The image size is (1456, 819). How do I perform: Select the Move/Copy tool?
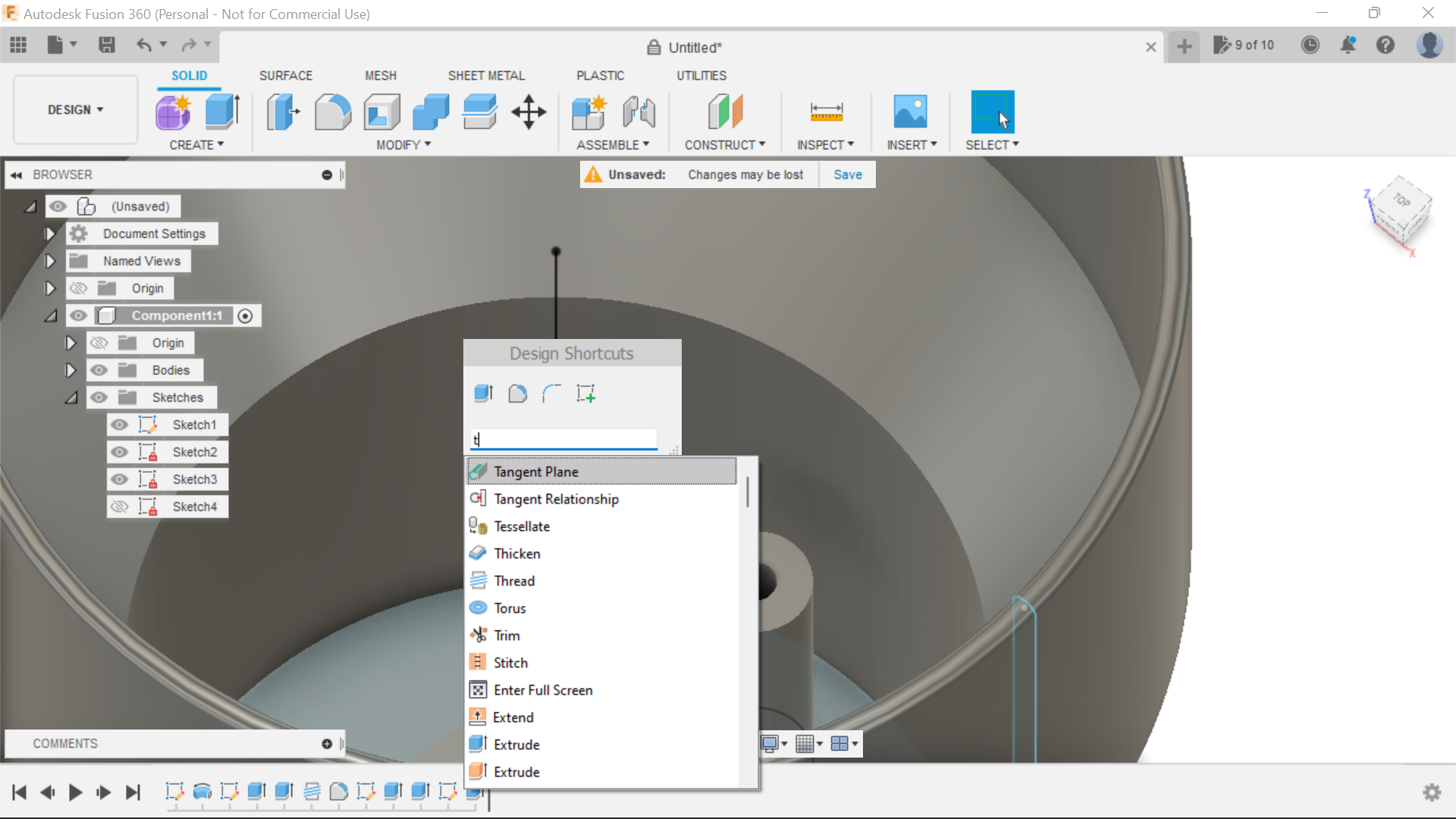[529, 112]
